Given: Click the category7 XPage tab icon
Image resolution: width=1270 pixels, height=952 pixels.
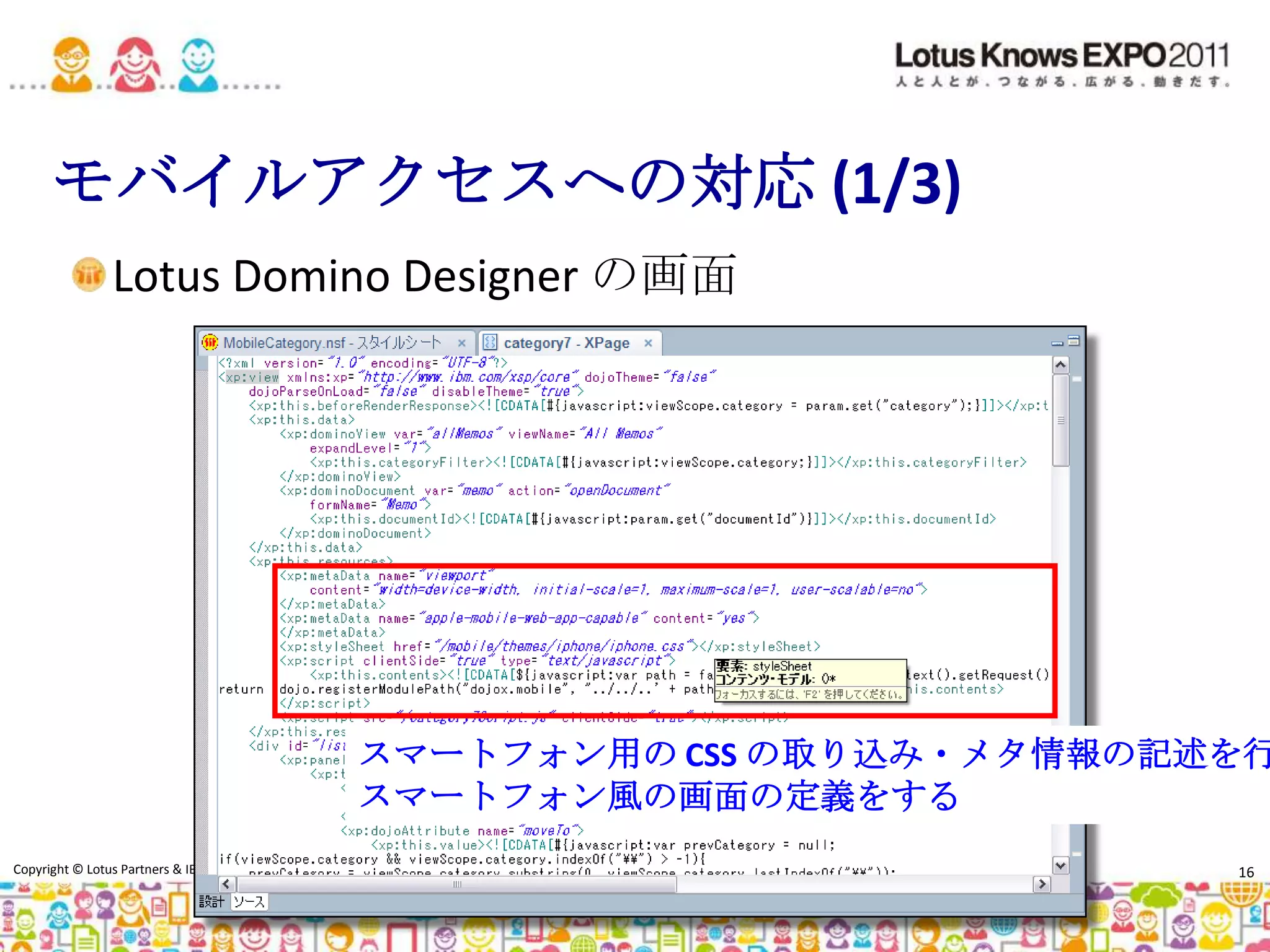Looking at the screenshot, I should (490, 343).
